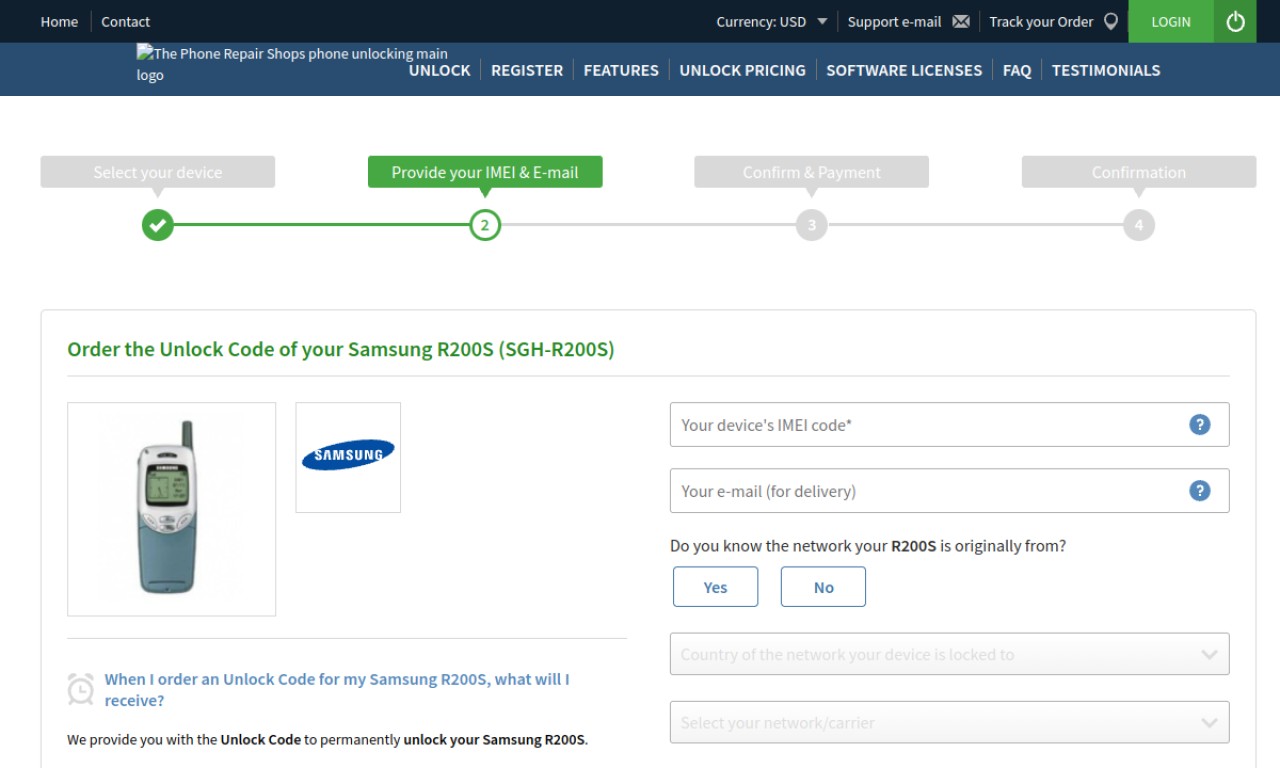The width and height of the screenshot is (1280, 768).
Task: Open e-mail field help question mark
Action: pos(1200,491)
